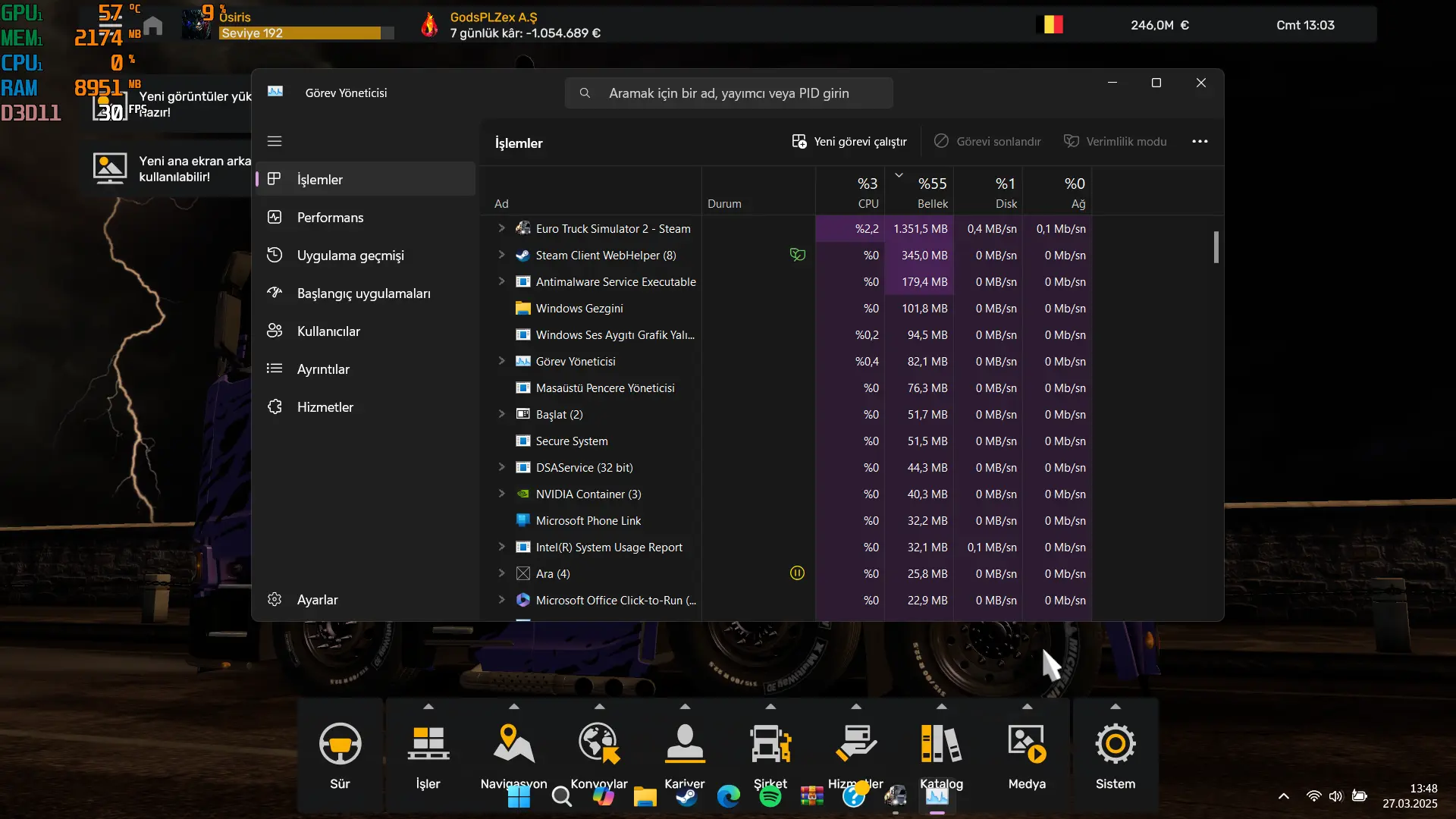Open Başlangıç uygulamaları page
This screenshot has width=1456, height=819.
pos(366,293)
